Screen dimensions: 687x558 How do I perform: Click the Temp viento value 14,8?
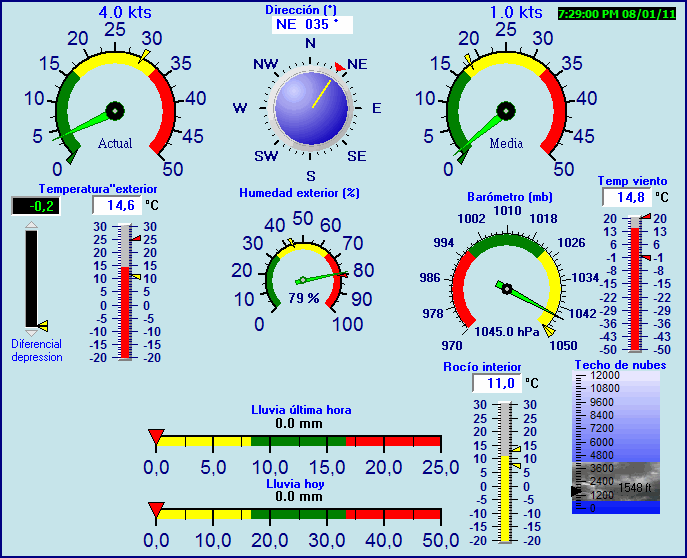tap(630, 198)
